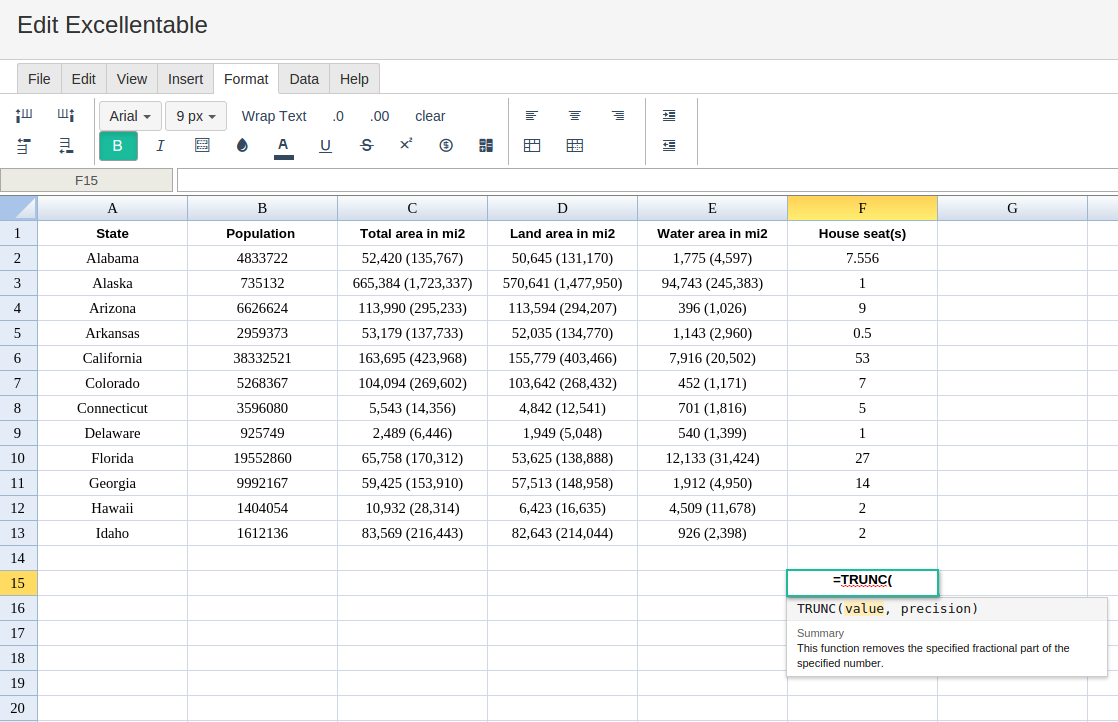Toggle underline formatting
This screenshot has width=1118, height=722.
pos(325,146)
